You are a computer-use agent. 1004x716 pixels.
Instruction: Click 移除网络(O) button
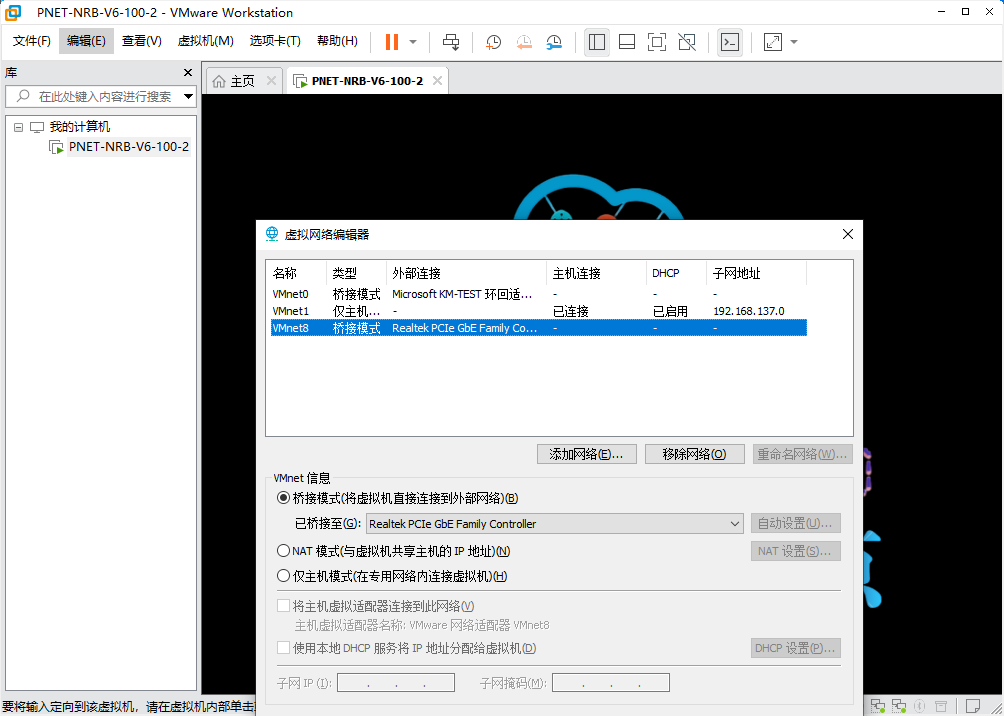coord(695,454)
